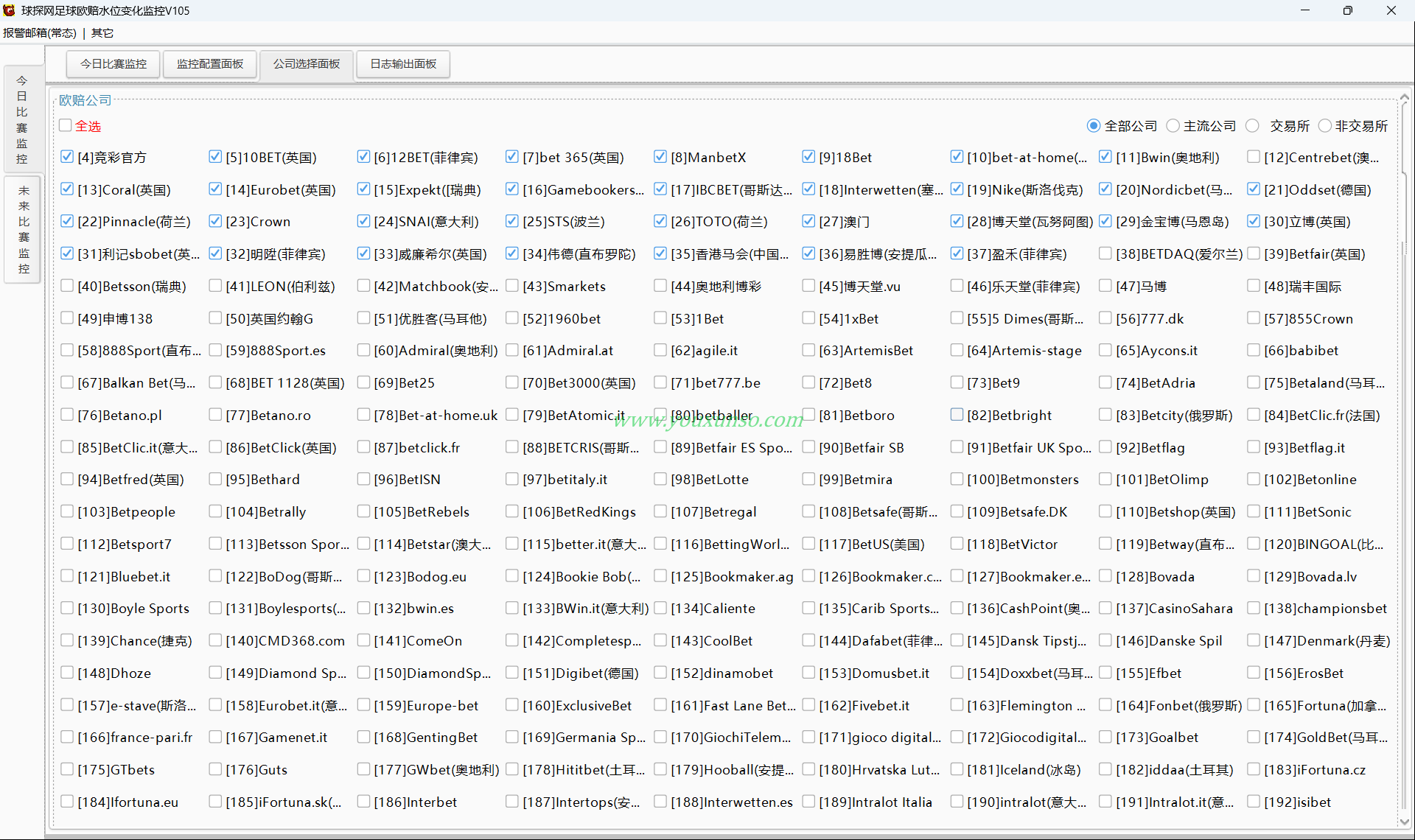This screenshot has height=840, width=1415.
Task: Select the 非交易所 radio button
Action: pyautogui.click(x=1325, y=126)
